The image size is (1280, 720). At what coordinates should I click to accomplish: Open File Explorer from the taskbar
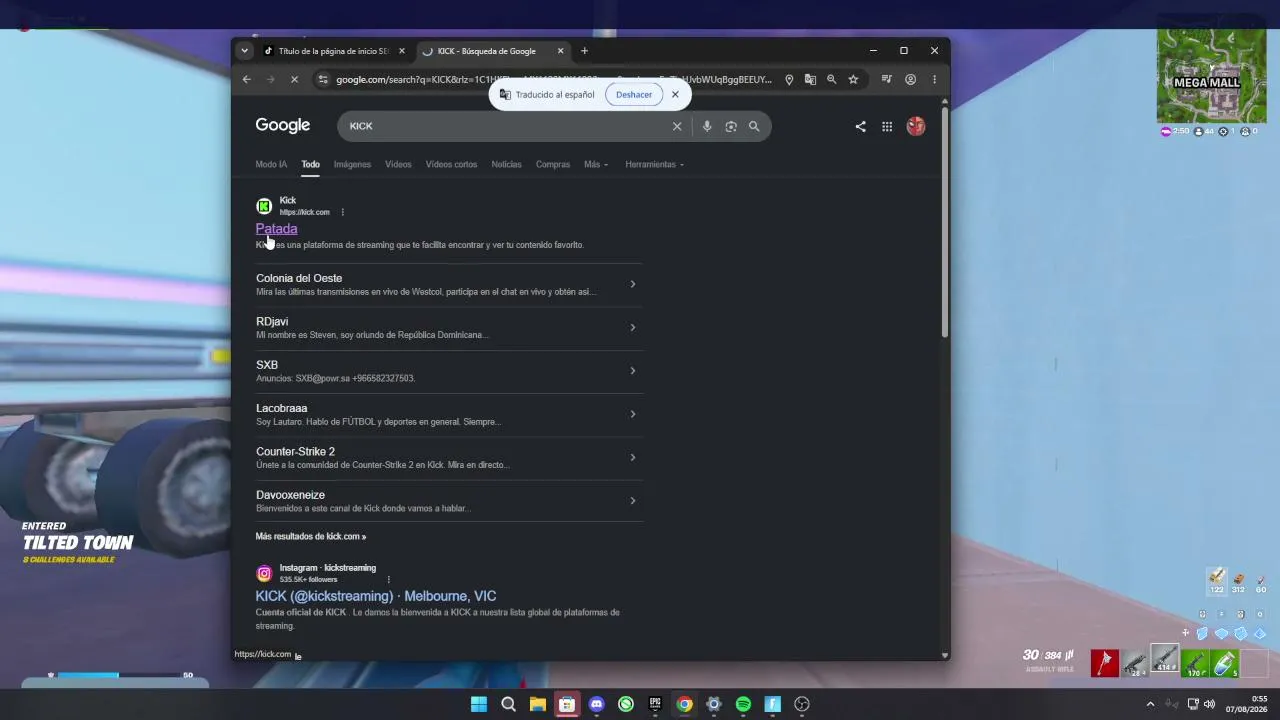[x=537, y=704]
